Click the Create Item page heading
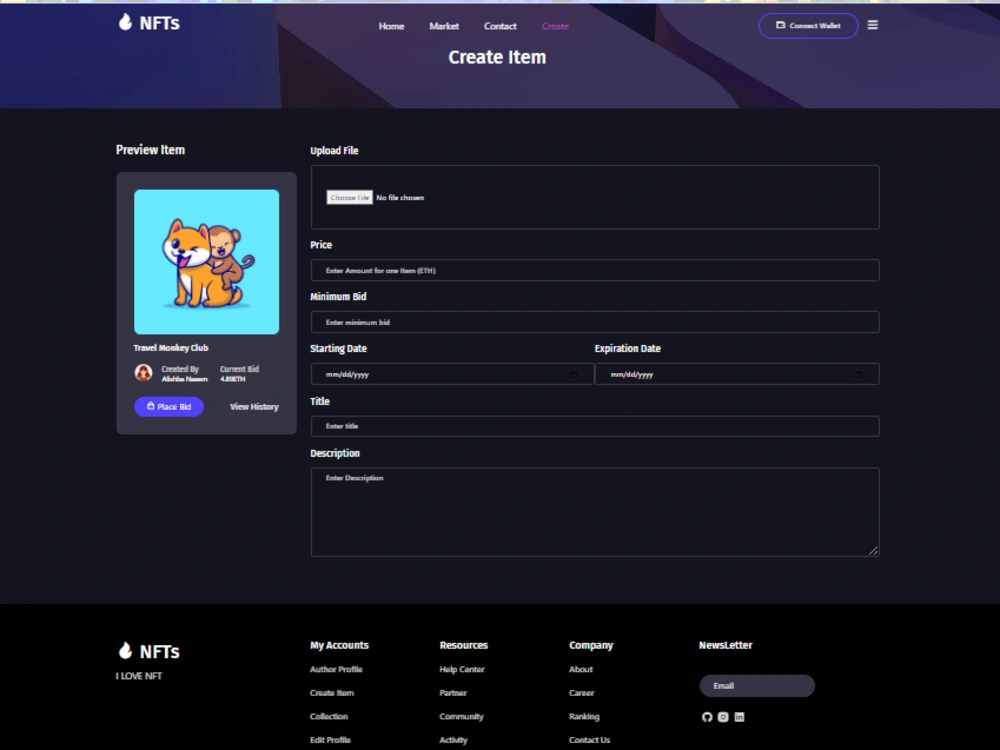 click(497, 57)
